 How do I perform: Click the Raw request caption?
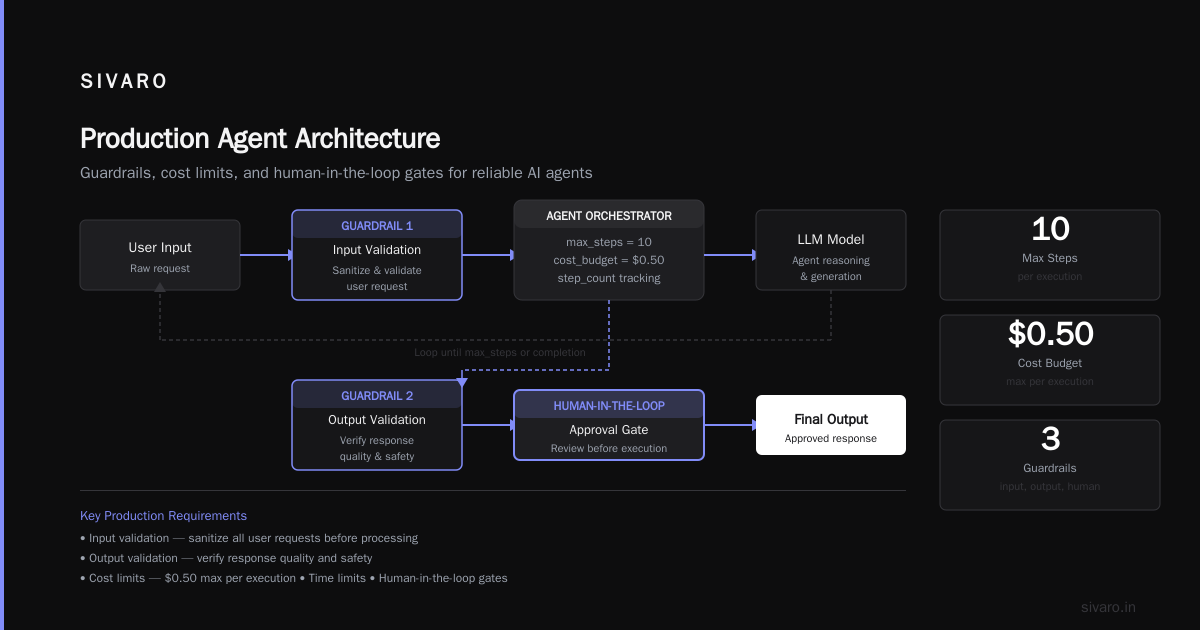click(160, 268)
